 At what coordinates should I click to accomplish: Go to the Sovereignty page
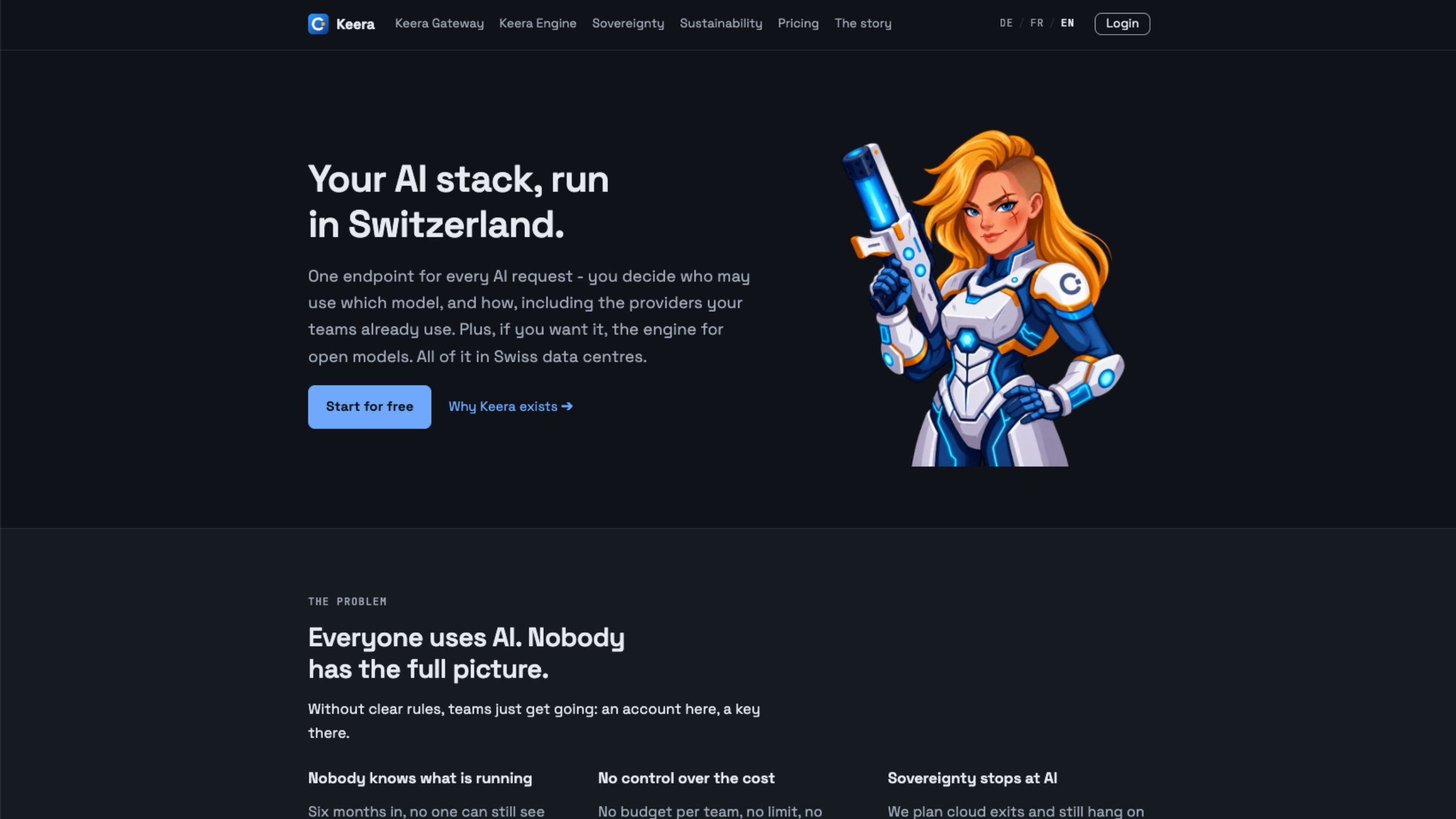[x=628, y=23]
